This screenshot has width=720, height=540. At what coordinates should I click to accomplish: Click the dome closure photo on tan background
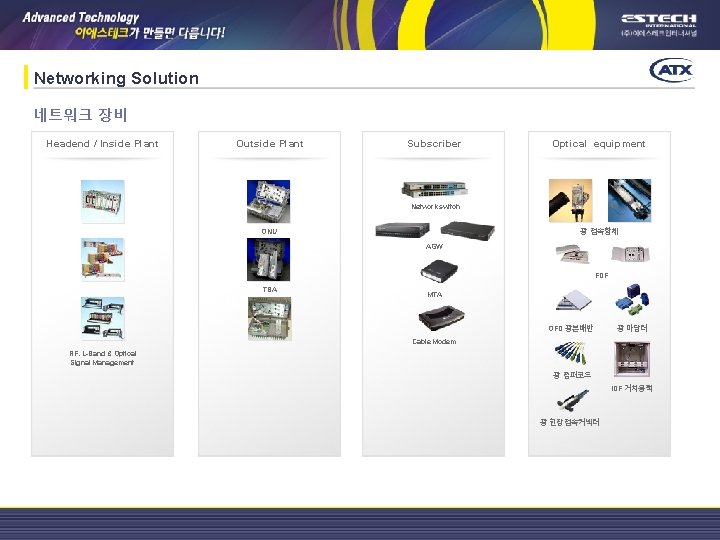(570, 201)
